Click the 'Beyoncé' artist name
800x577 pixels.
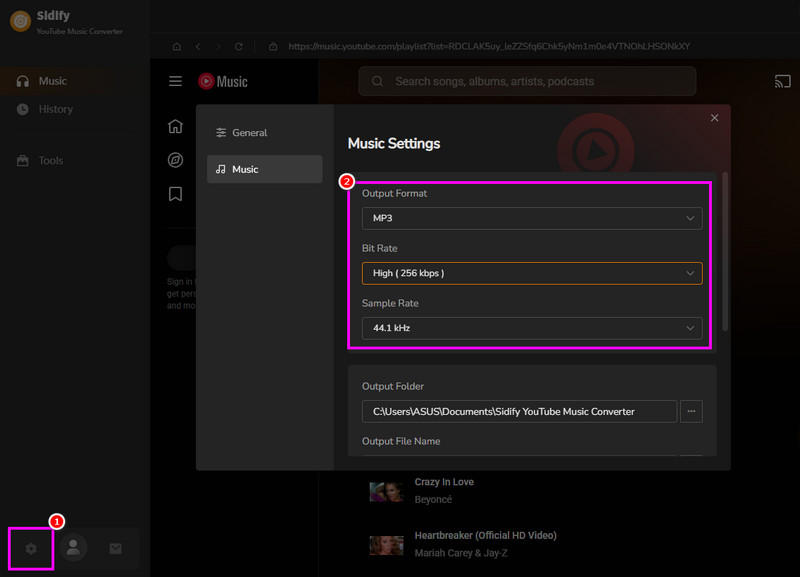coord(433,499)
